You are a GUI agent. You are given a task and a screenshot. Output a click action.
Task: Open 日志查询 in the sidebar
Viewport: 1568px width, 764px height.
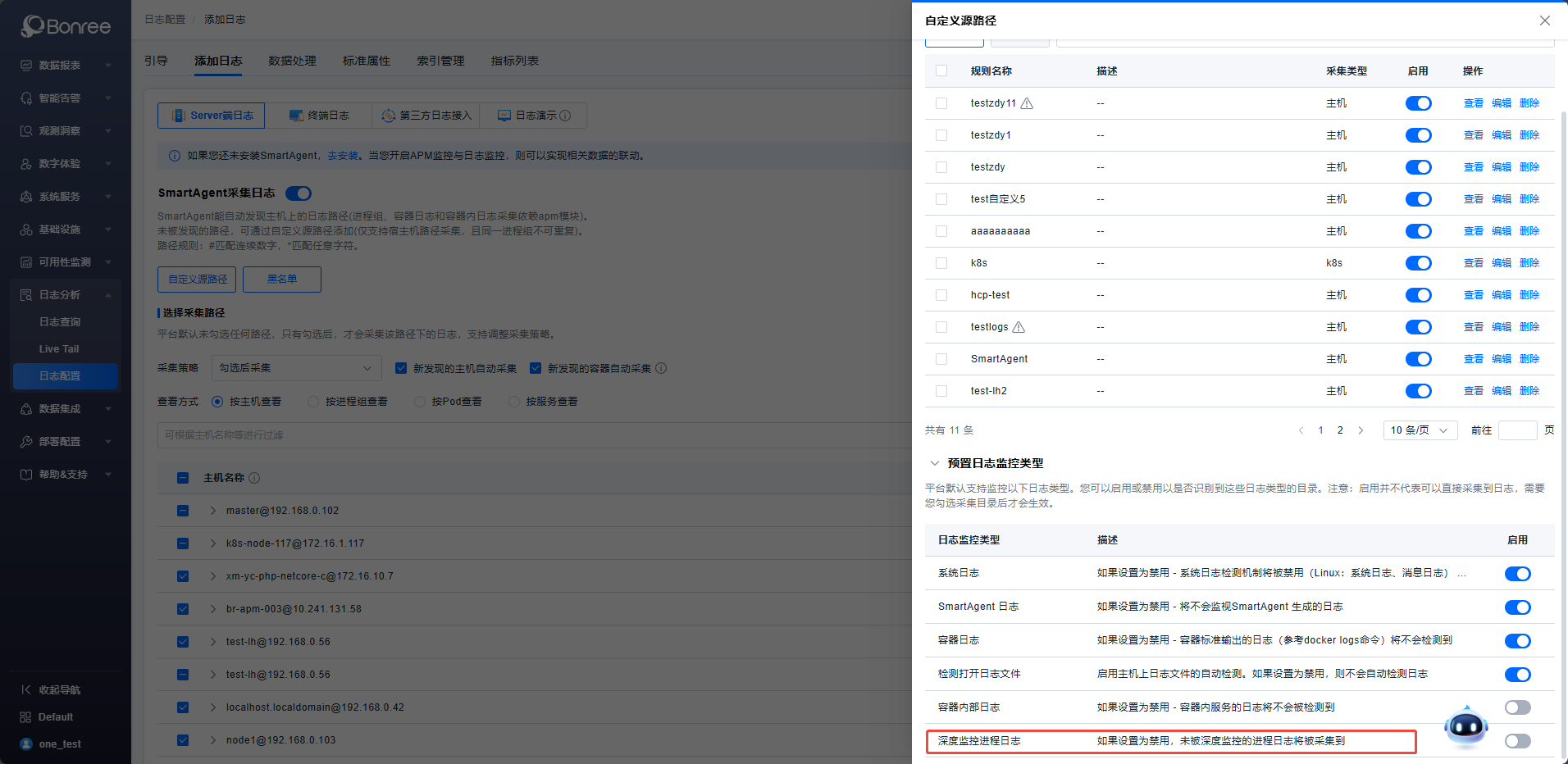[x=60, y=322]
